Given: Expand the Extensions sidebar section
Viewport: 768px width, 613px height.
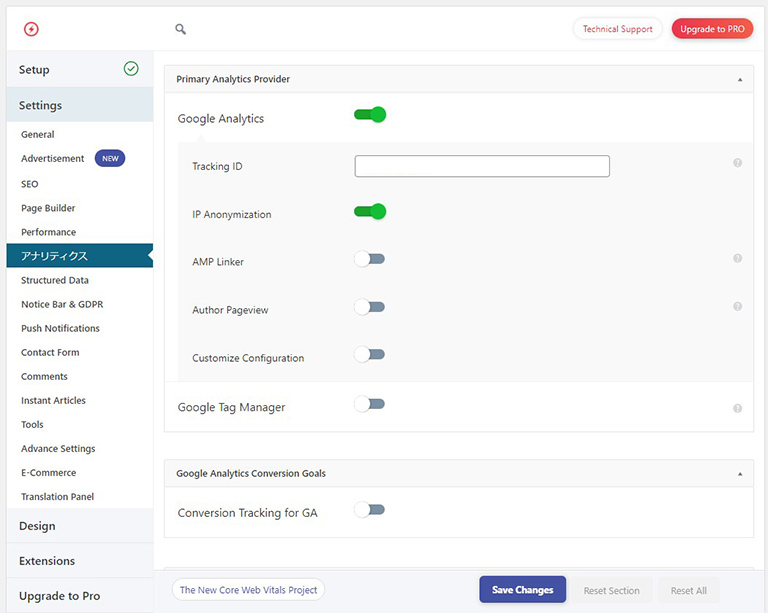Looking at the screenshot, I should (80, 561).
